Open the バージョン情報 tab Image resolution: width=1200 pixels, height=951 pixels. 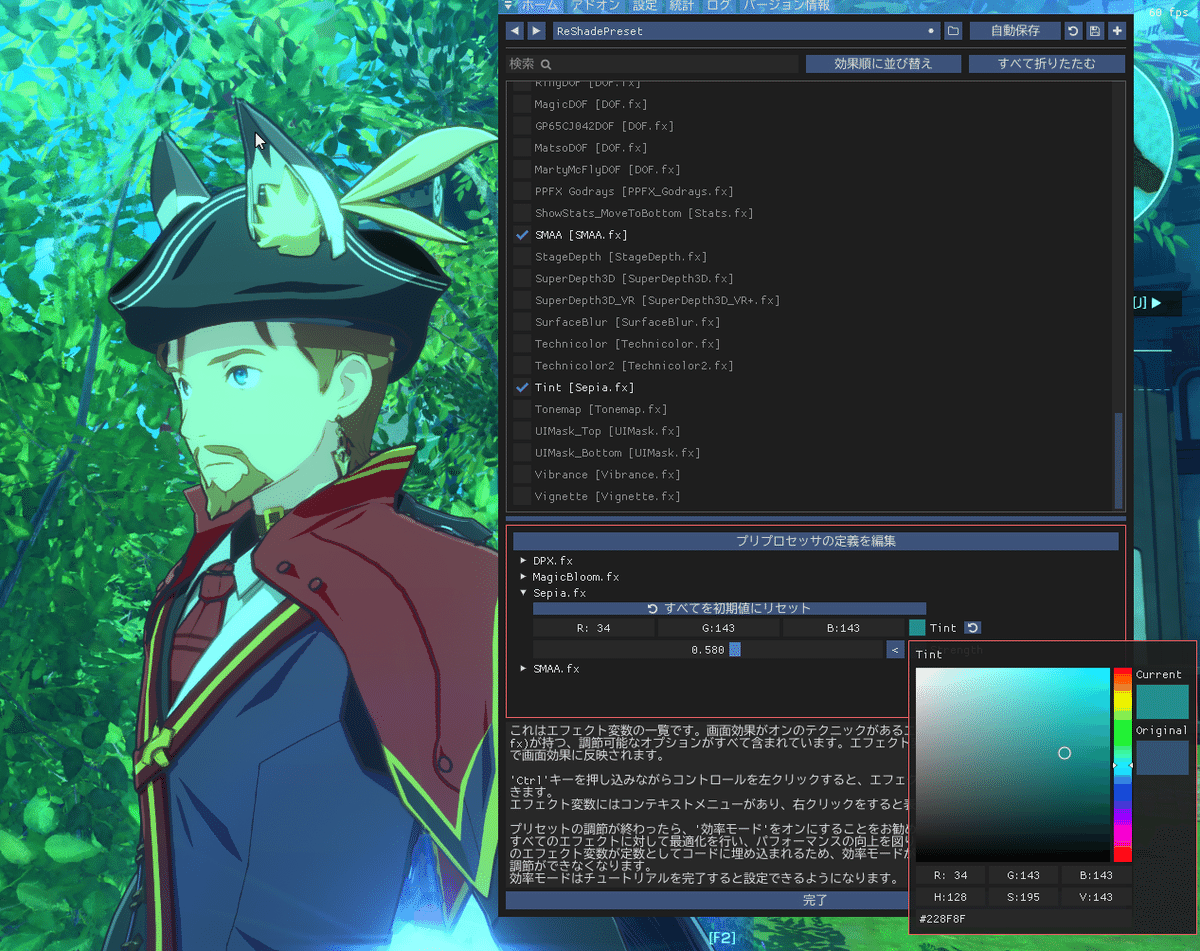point(786,6)
